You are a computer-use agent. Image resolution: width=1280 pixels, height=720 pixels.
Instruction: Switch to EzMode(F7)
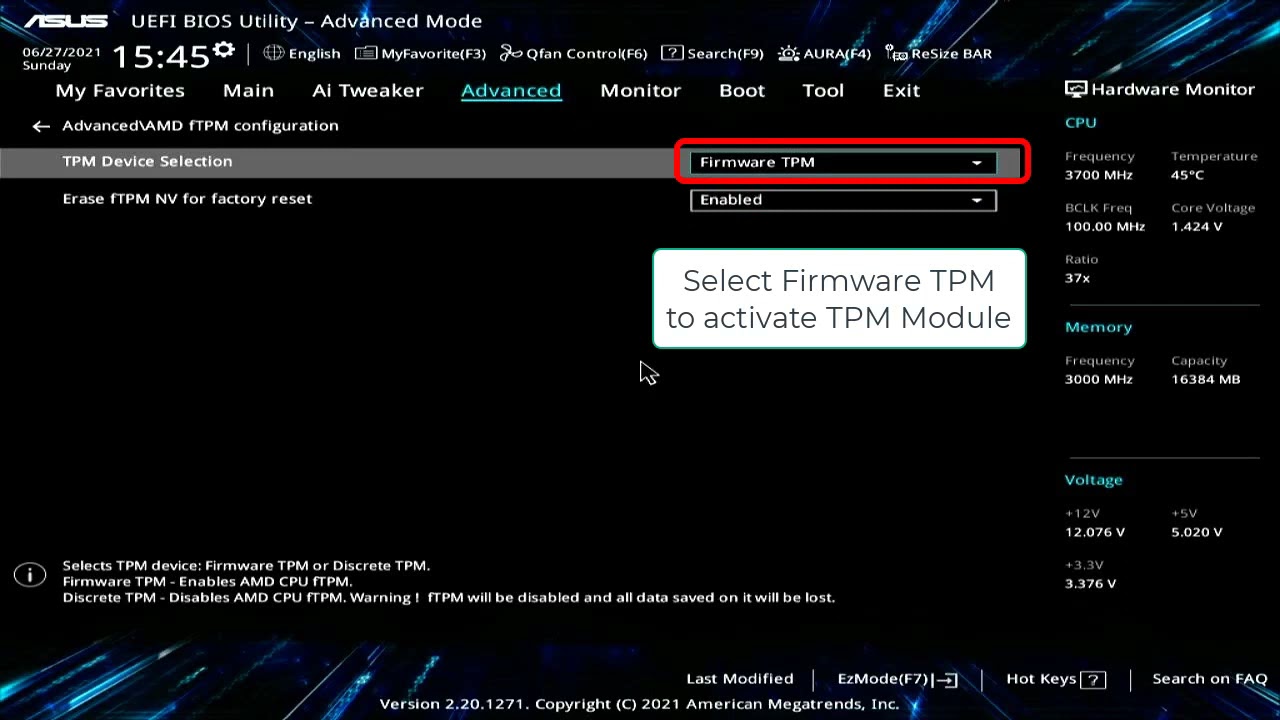[898, 679]
